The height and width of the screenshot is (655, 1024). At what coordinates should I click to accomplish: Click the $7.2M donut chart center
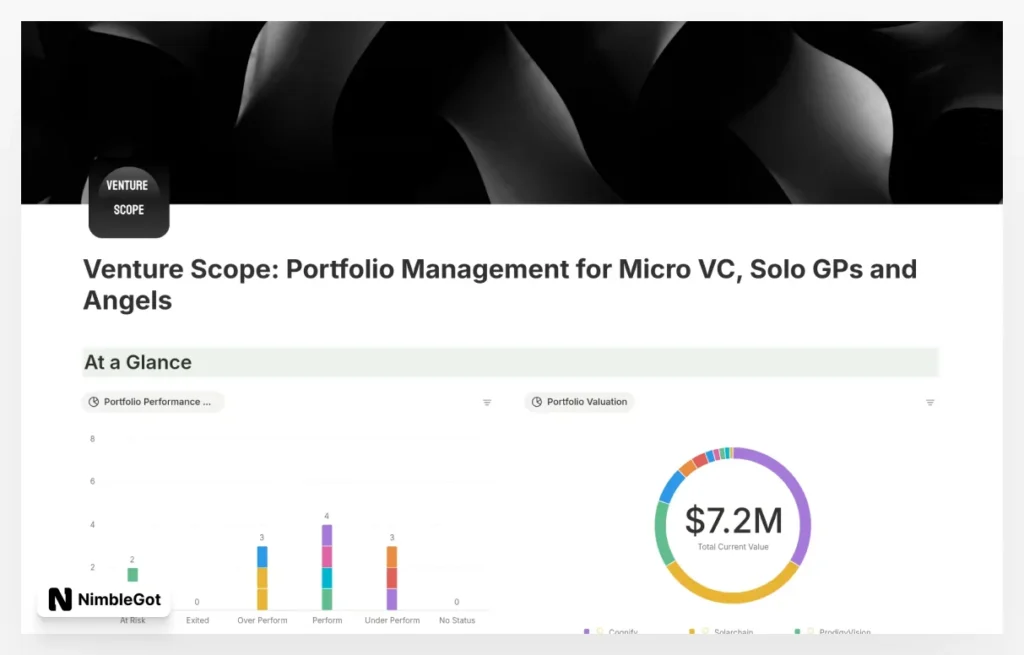[732, 522]
